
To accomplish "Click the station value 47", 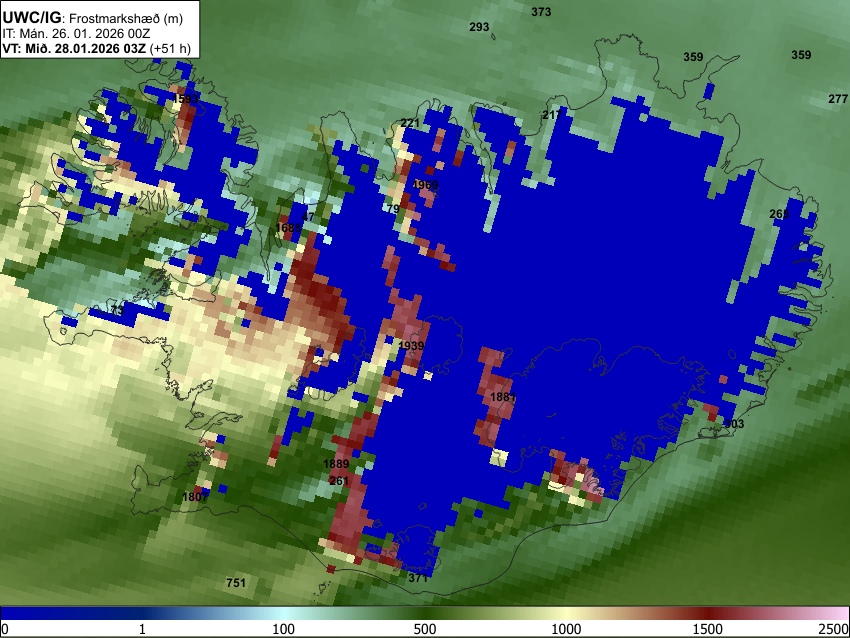I will (x=308, y=217).
